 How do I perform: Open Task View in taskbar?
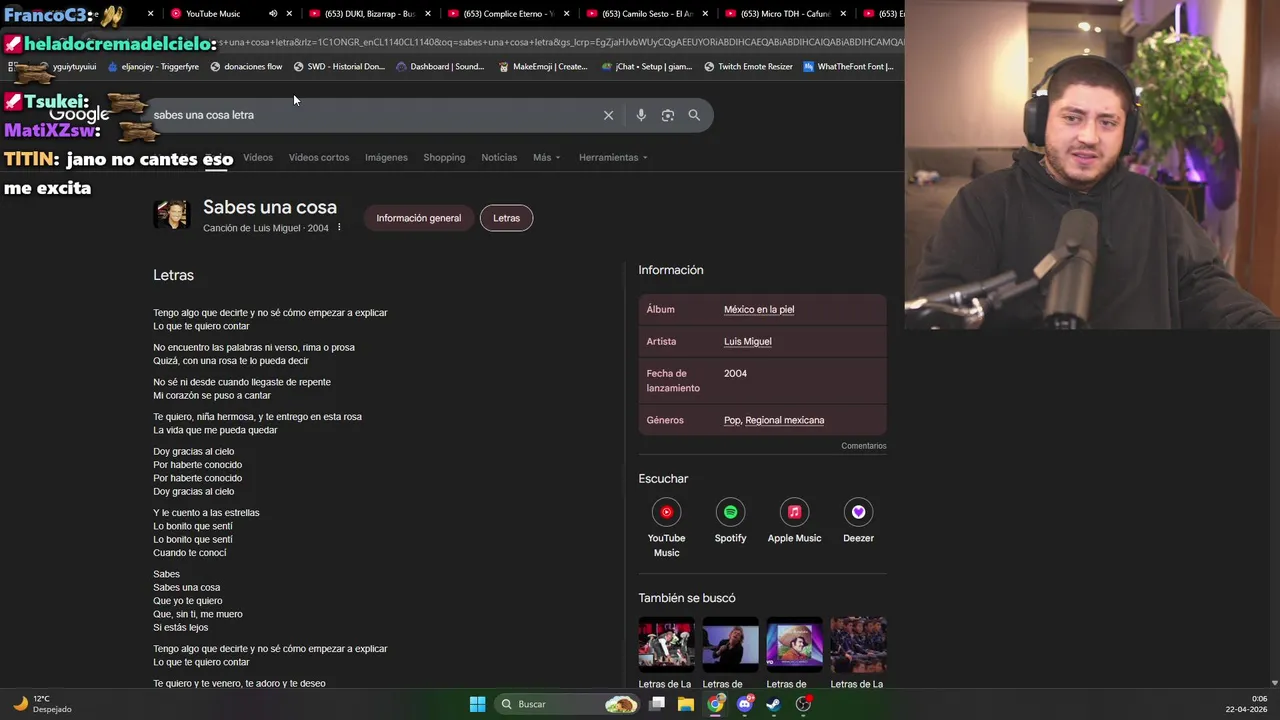pos(657,704)
